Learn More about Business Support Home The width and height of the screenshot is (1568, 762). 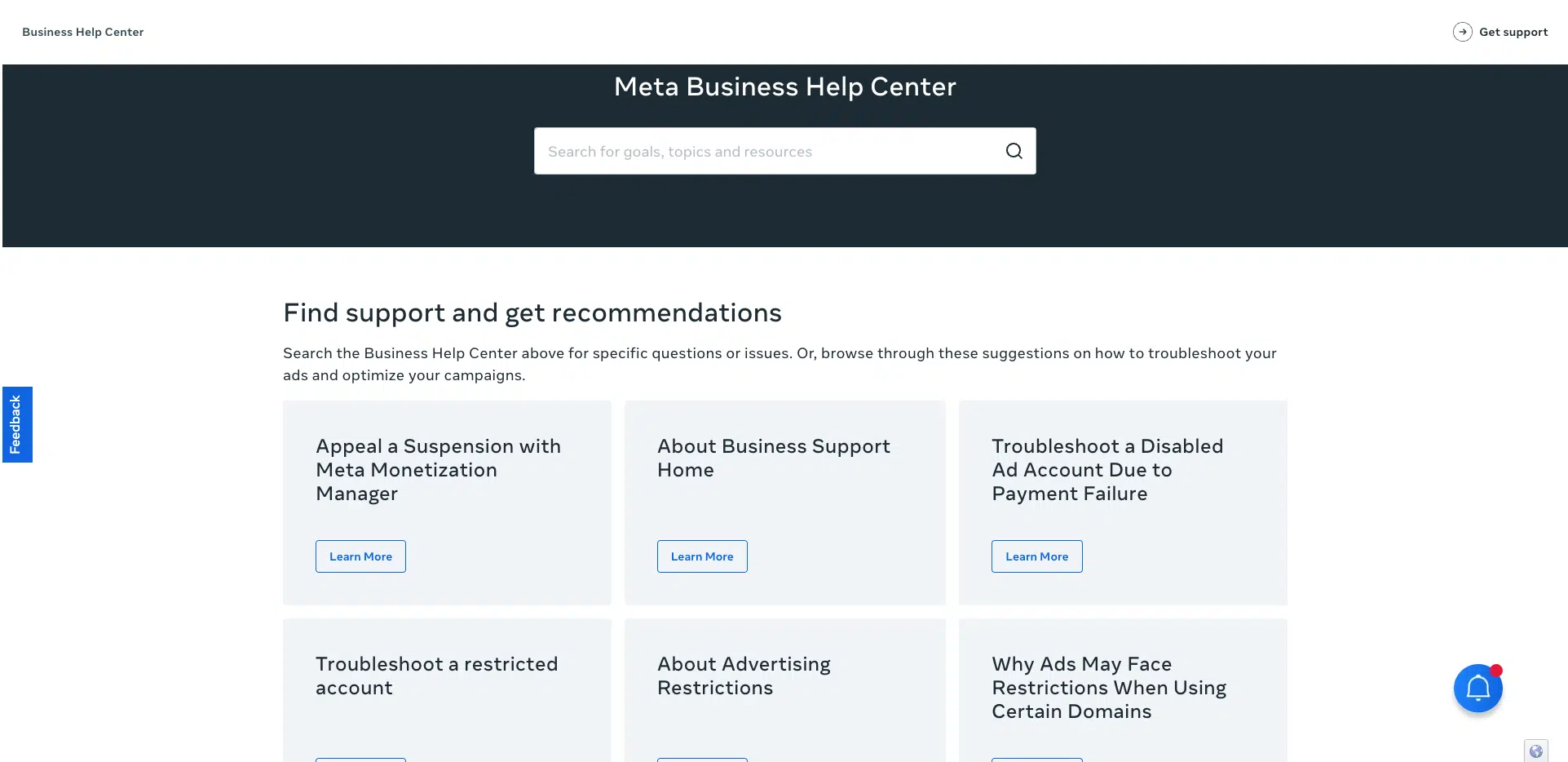(702, 556)
